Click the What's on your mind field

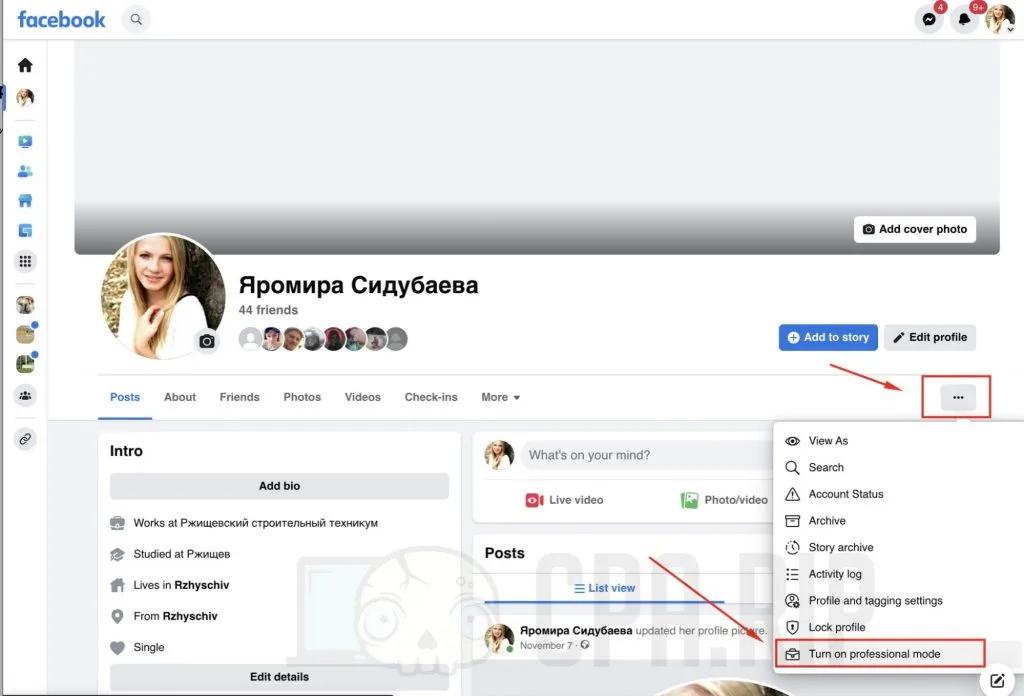tap(647, 455)
